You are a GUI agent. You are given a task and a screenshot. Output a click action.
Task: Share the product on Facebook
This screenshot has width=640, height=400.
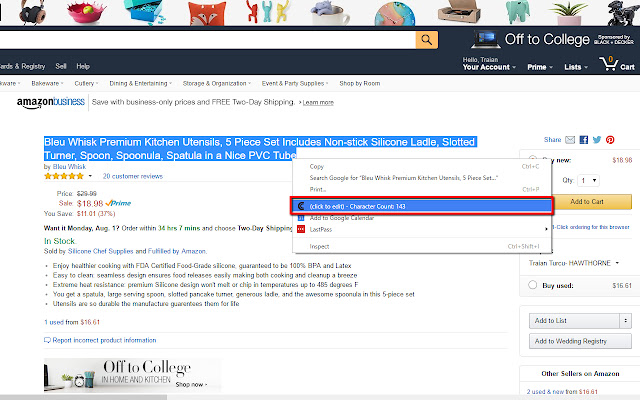click(584, 140)
